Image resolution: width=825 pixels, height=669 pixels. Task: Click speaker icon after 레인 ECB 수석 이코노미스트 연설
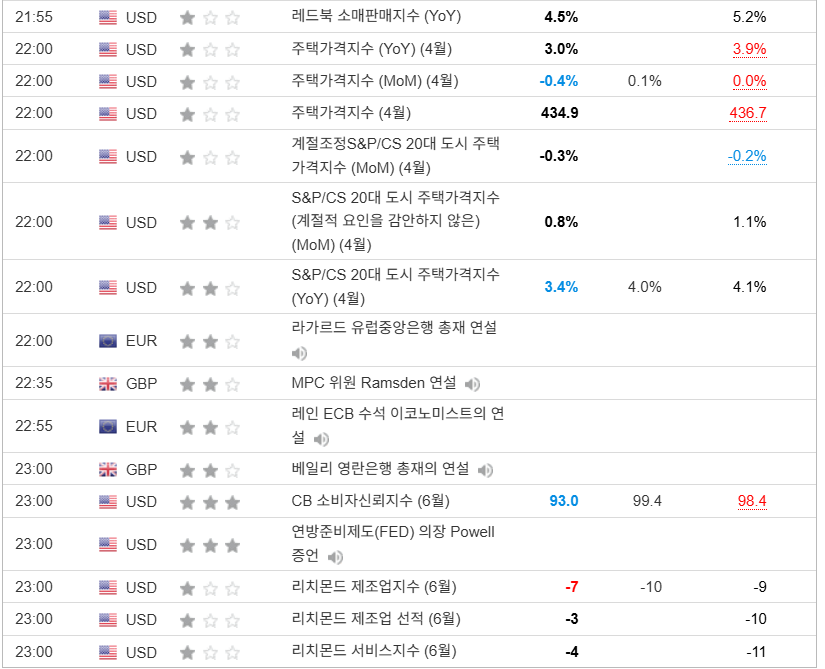(321, 439)
